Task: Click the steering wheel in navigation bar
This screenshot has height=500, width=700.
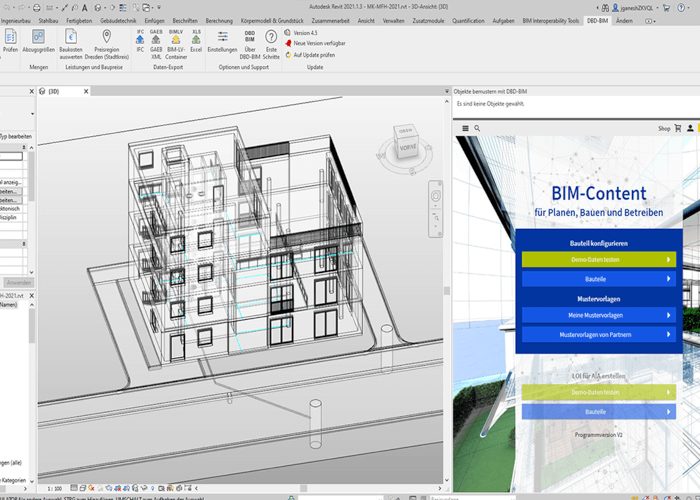Action: tap(436, 196)
